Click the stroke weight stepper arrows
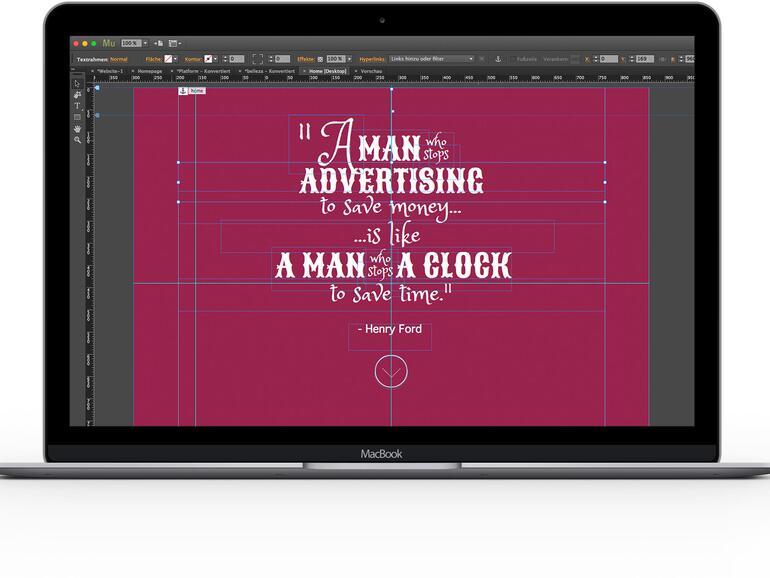 [x=225, y=59]
